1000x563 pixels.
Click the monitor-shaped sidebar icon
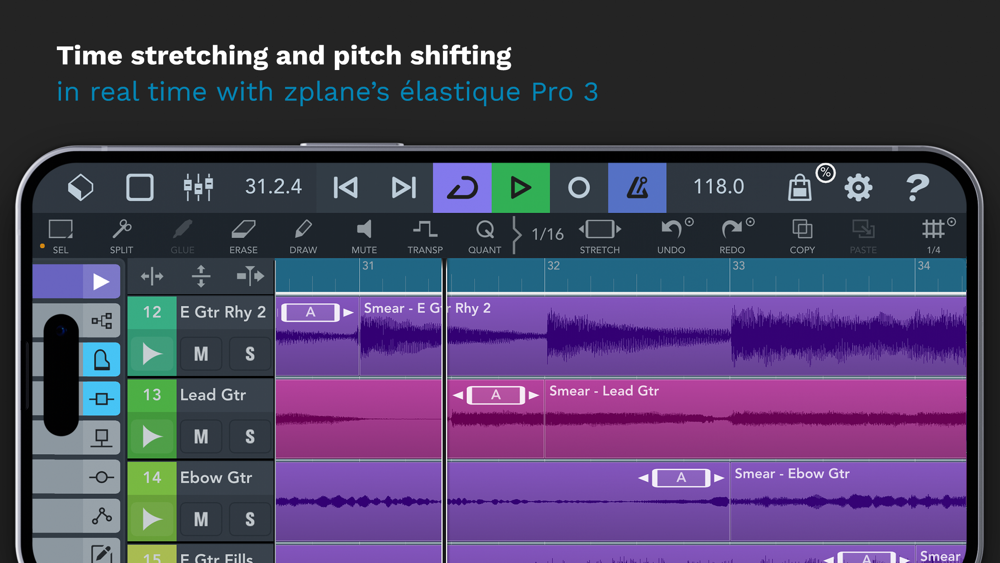click(101, 438)
